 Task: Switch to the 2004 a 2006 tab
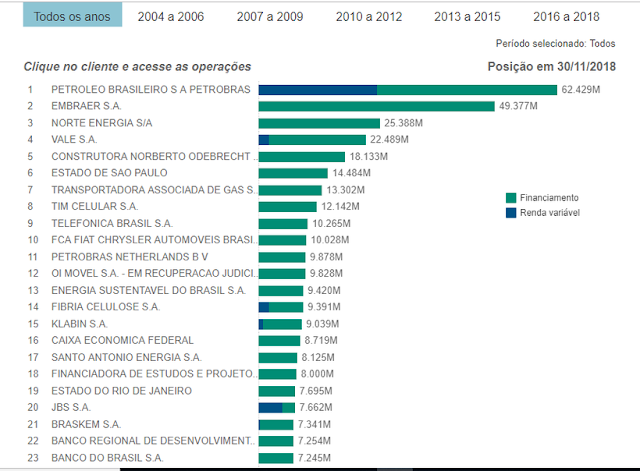click(171, 17)
